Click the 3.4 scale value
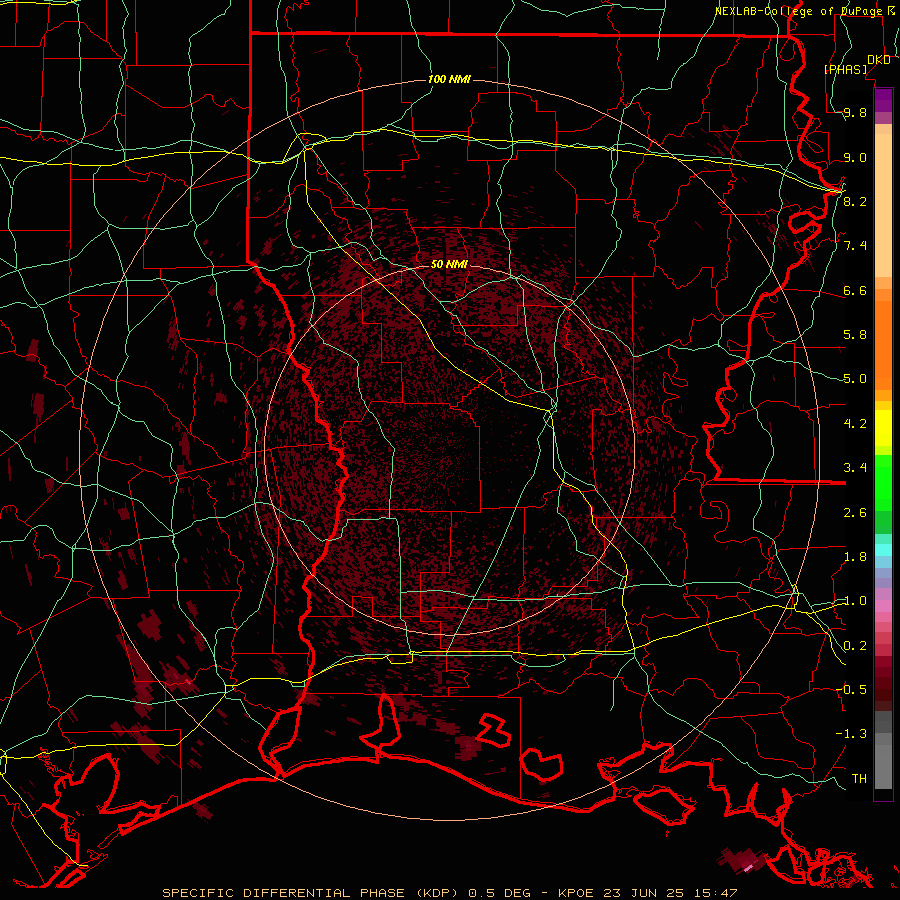 [855, 468]
